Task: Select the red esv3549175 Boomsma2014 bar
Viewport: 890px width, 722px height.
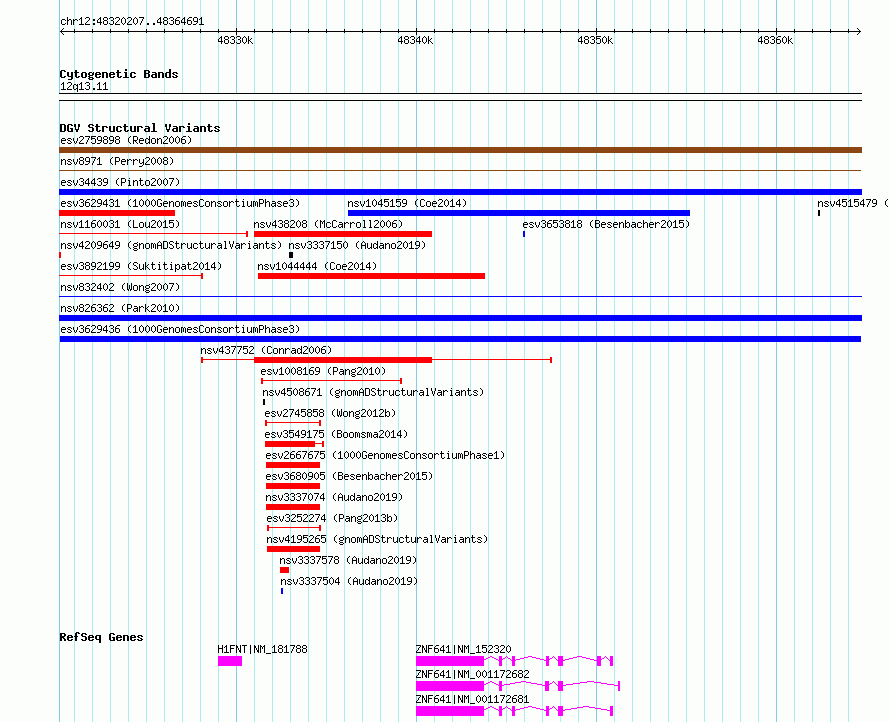Action: (x=290, y=444)
